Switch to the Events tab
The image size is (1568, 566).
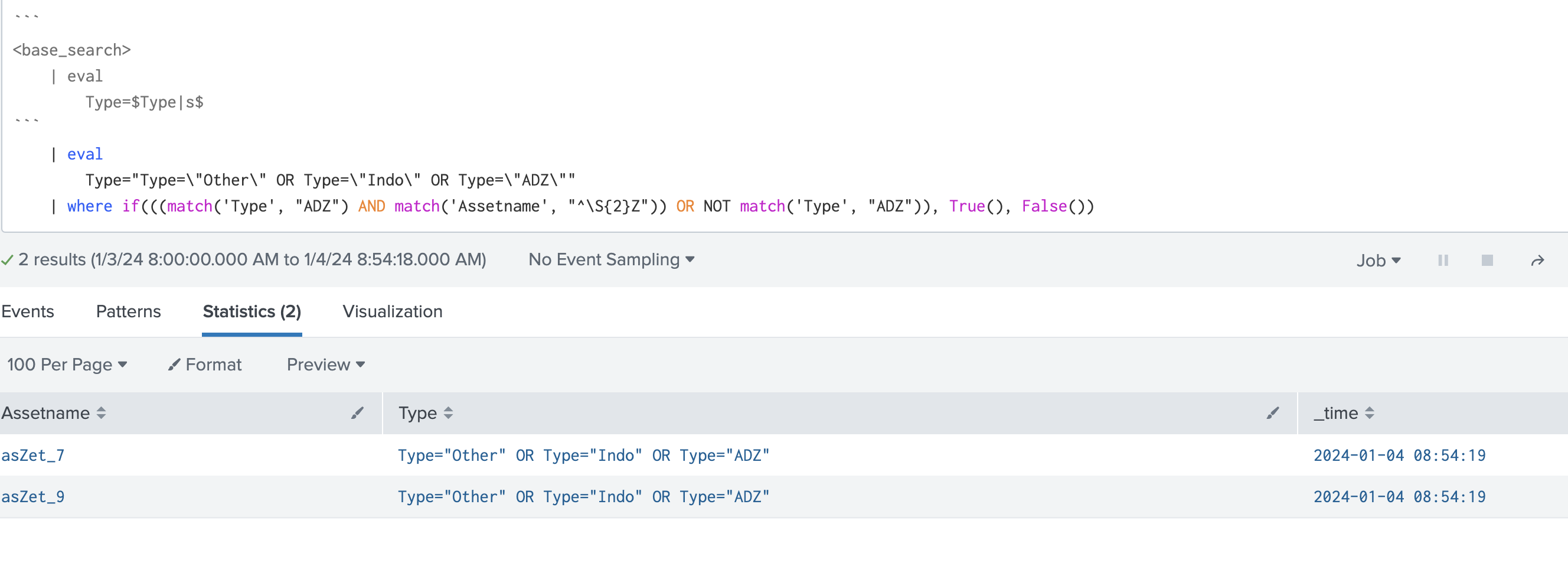pos(28,311)
